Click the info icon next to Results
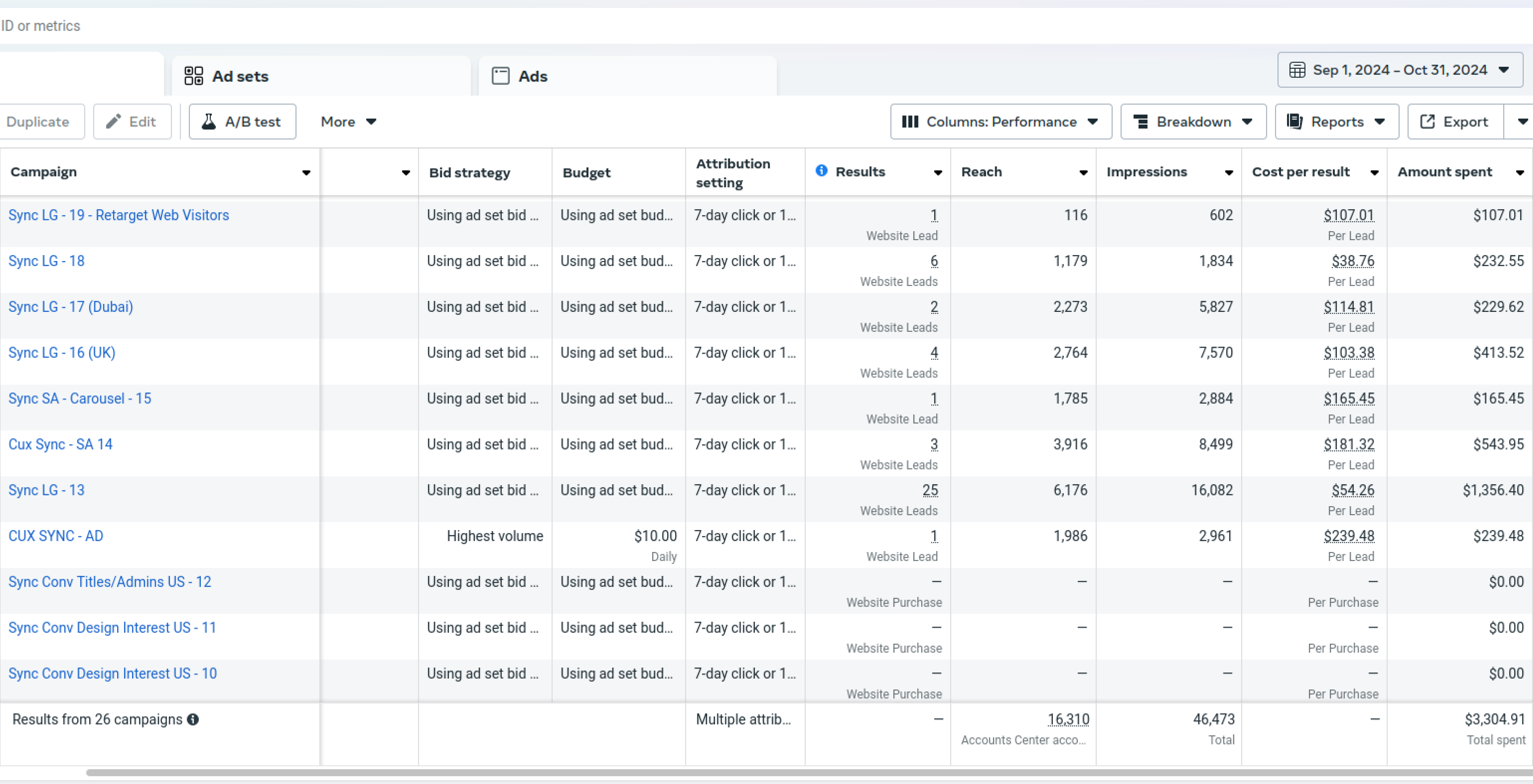This screenshot has width=1533, height=784. click(821, 171)
